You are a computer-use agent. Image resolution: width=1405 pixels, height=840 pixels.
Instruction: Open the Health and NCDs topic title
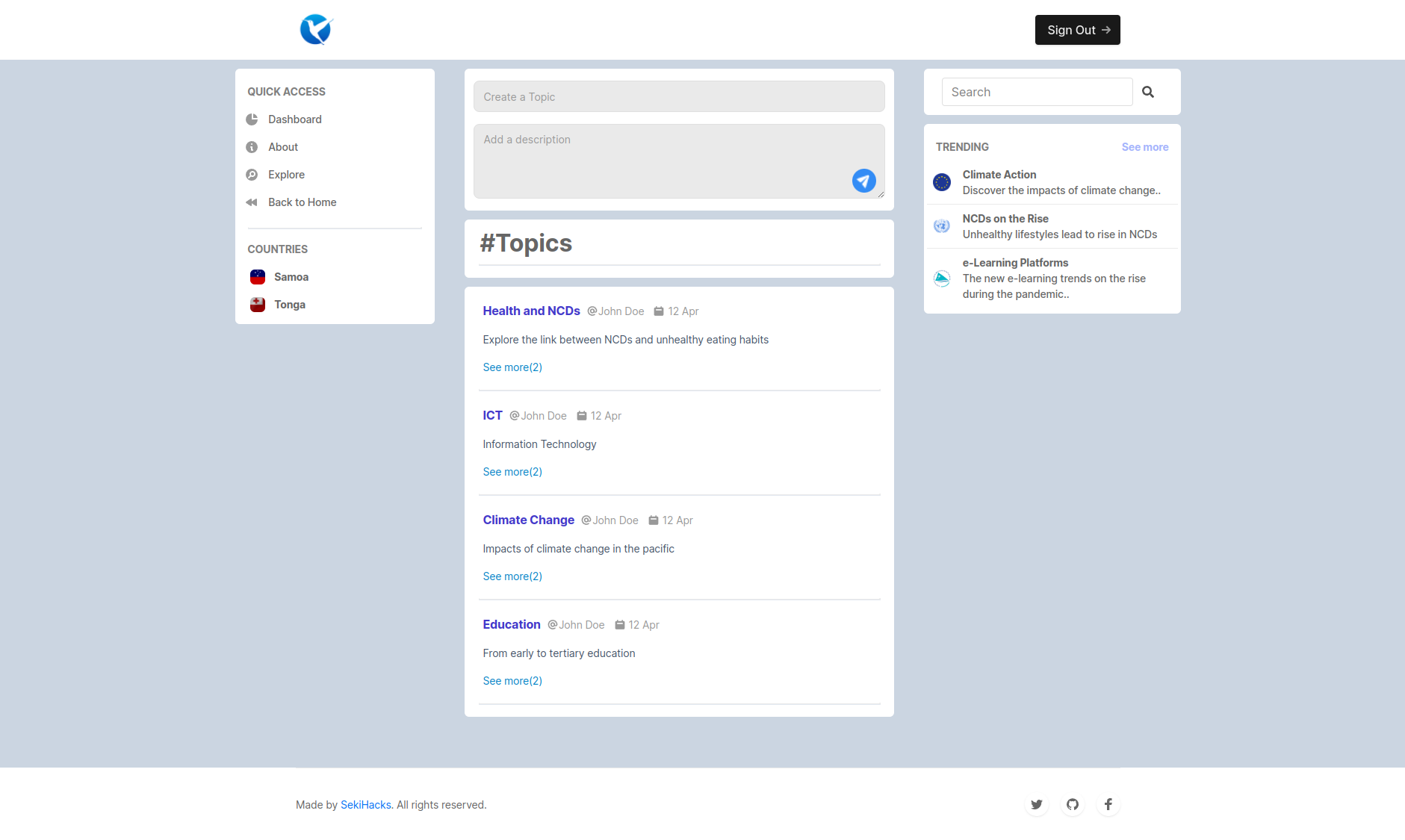pos(531,311)
